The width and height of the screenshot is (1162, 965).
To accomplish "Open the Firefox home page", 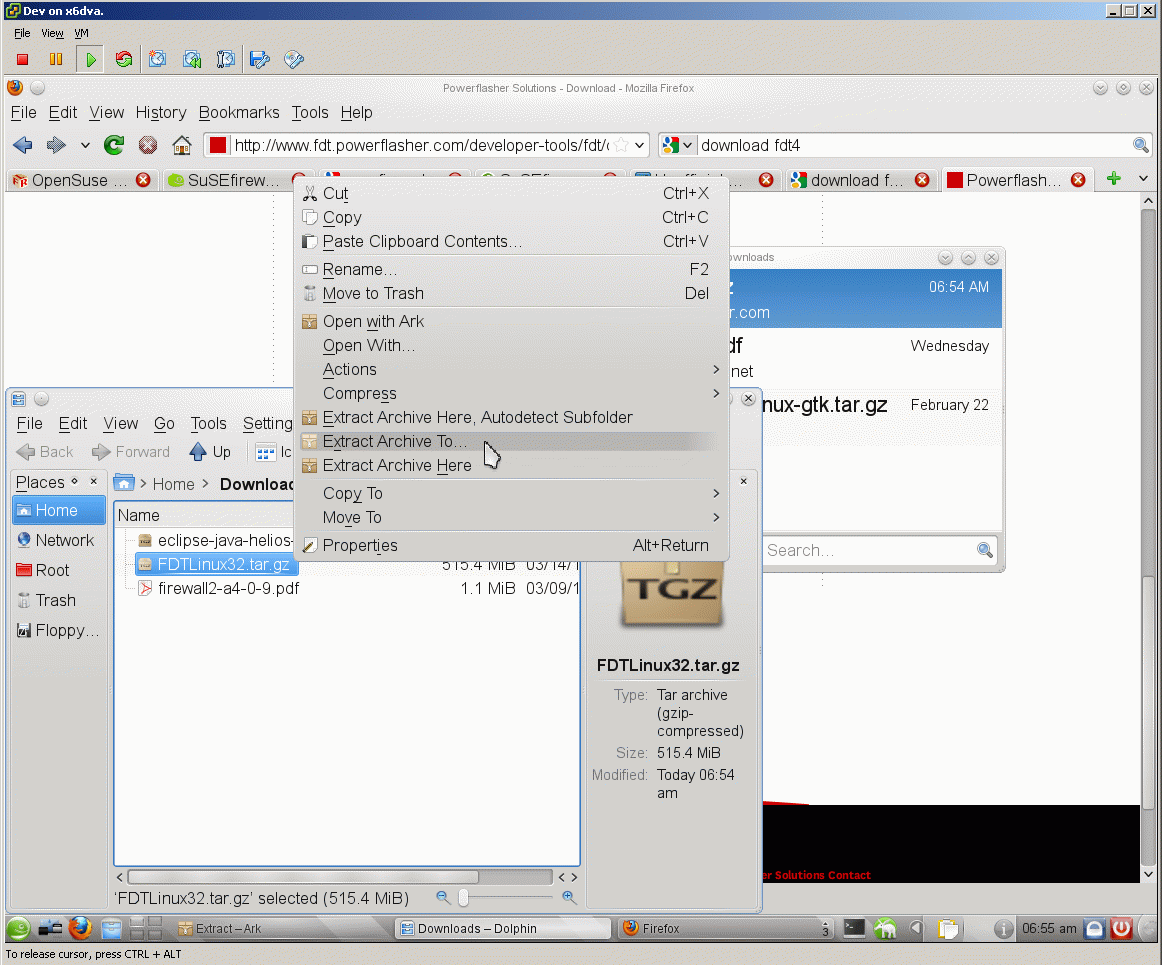I will (182, 145).
